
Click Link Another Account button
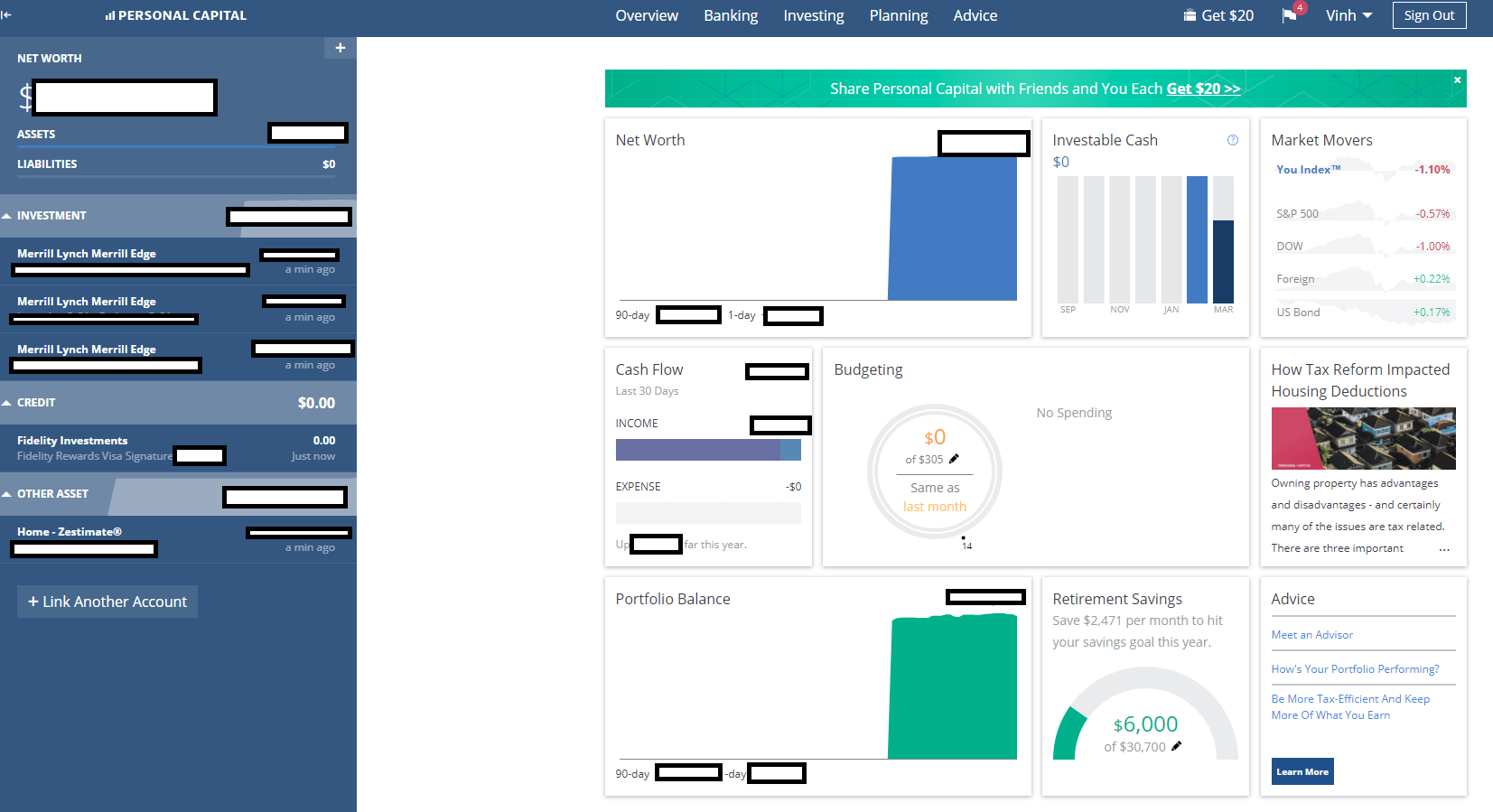click(107, 602)
